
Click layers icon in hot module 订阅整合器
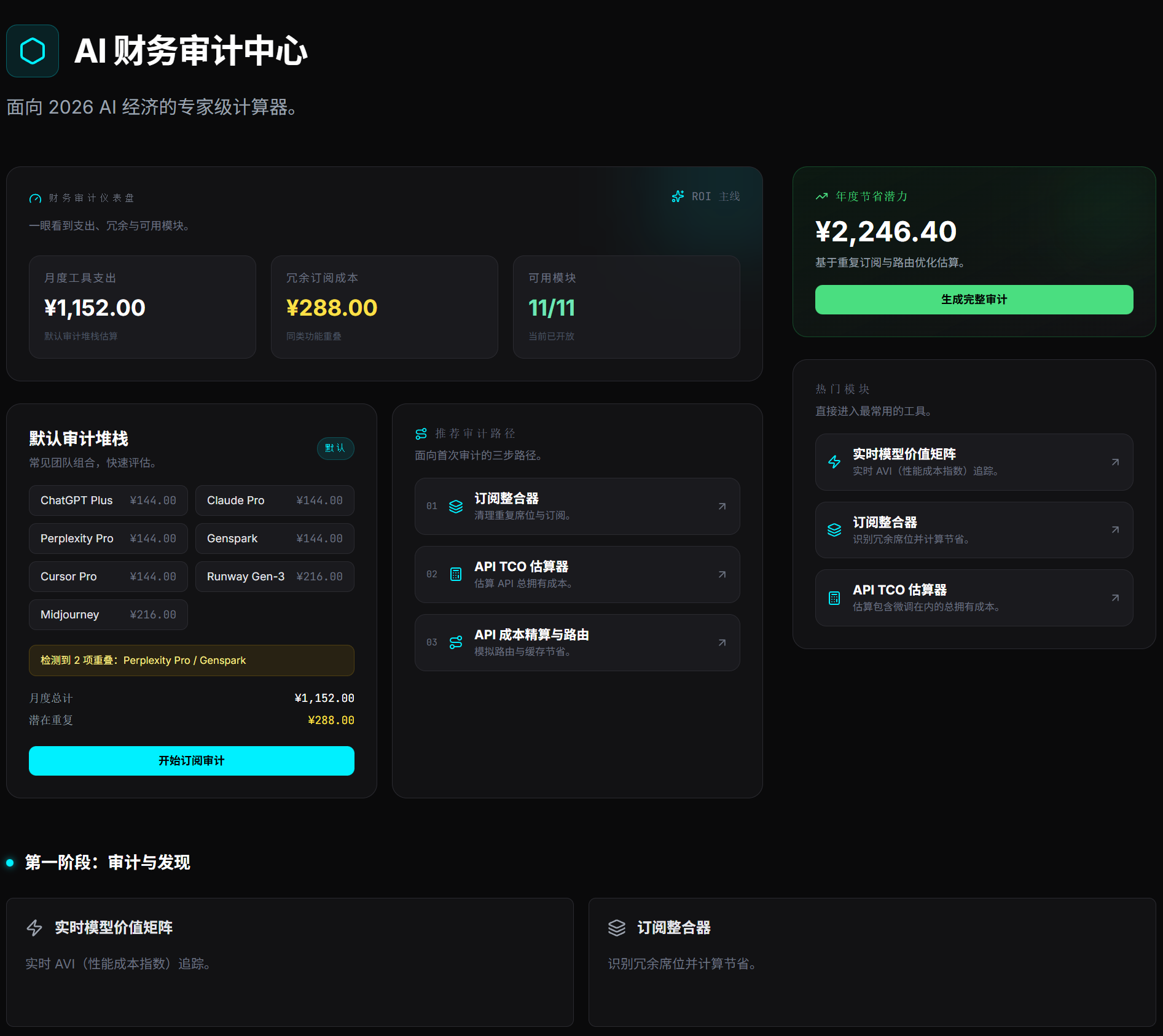tap(834, 530)
